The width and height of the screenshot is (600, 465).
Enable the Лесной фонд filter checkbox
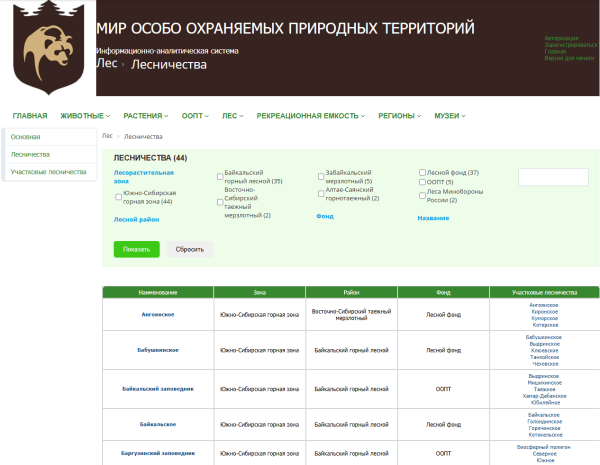[x=422, y=172]
